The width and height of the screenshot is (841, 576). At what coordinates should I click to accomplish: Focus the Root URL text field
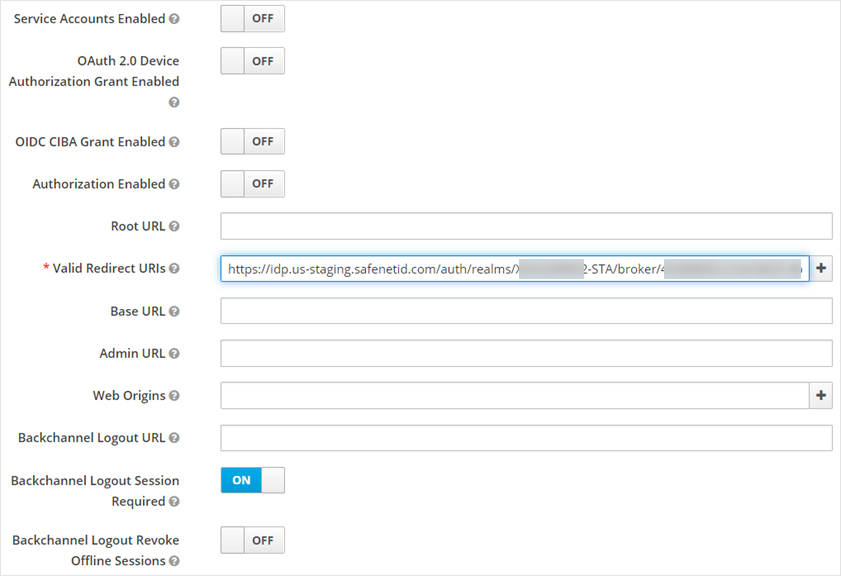coord(526,226)
